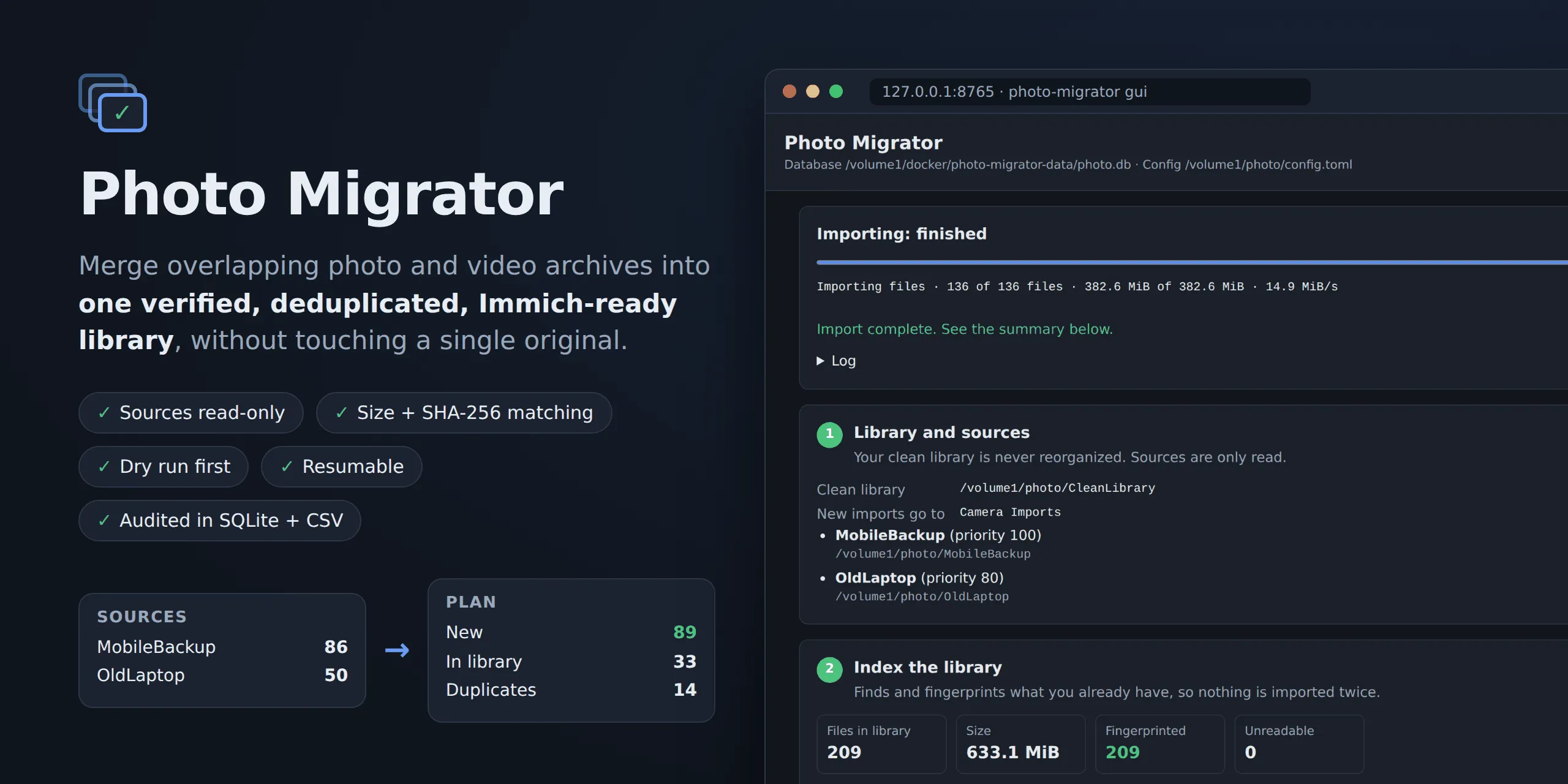Click the In library 33 row

point(571,661)
